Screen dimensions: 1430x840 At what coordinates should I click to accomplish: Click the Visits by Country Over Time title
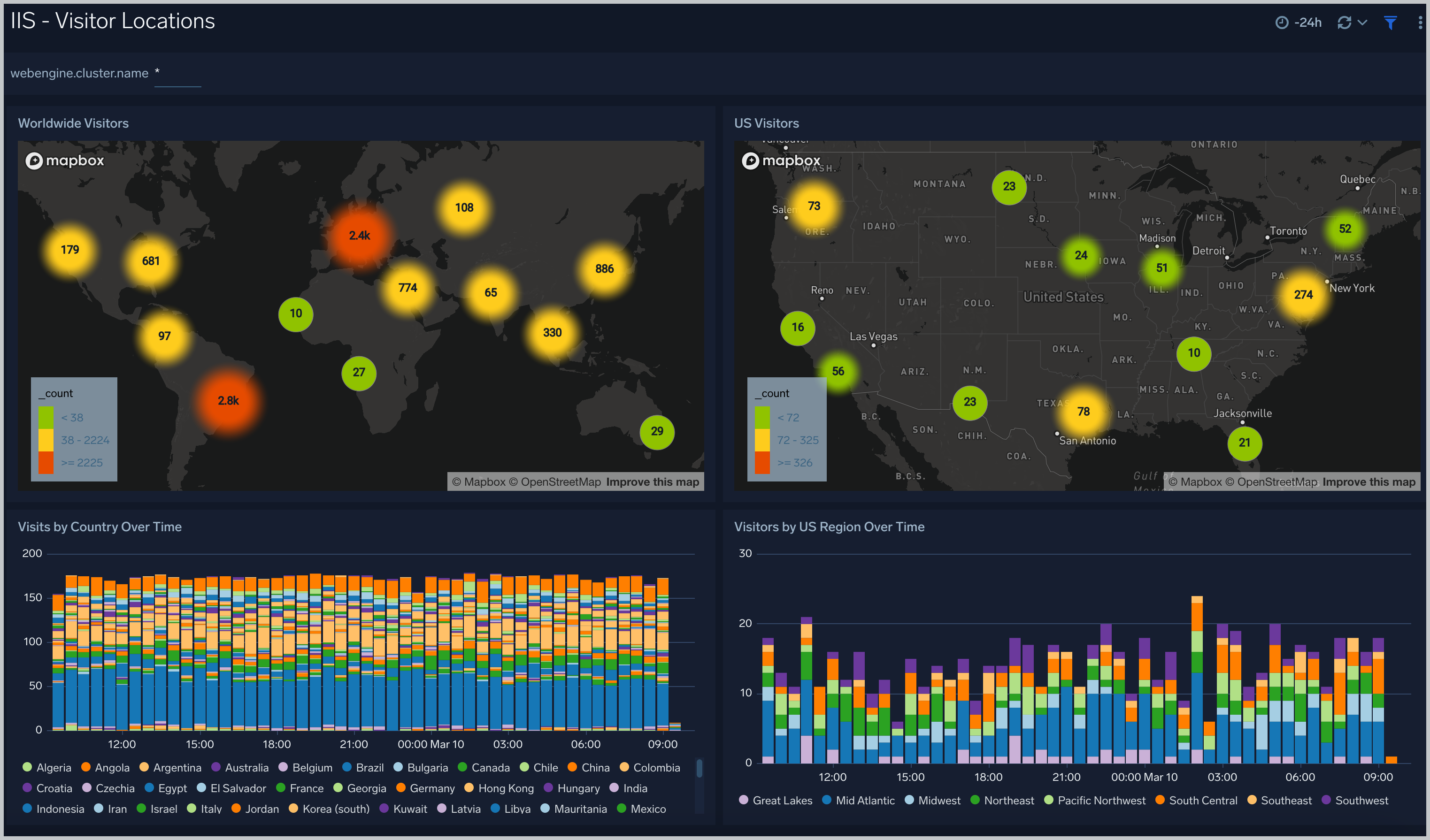pos(100,527)
